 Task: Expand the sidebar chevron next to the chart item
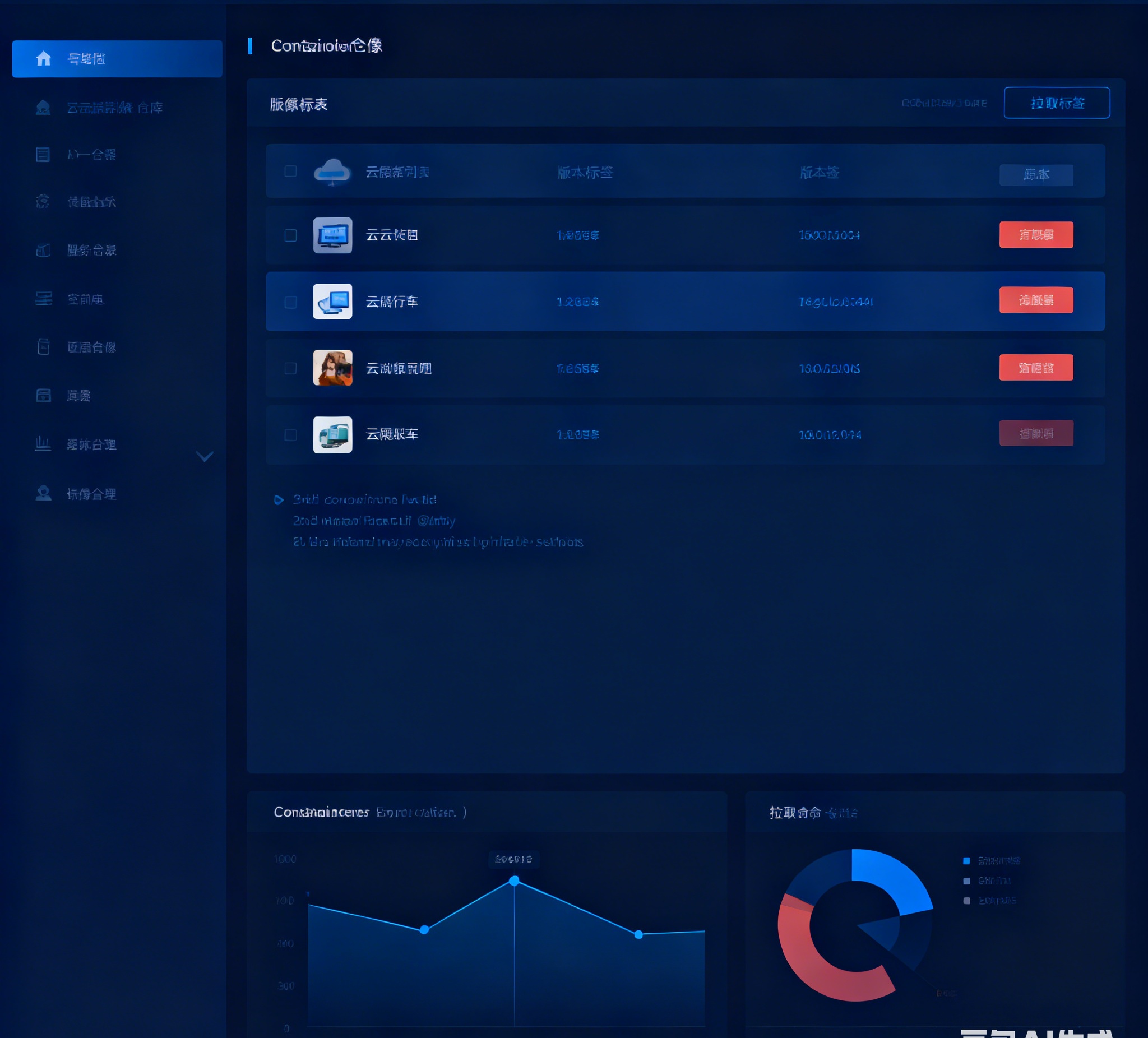tap(205, 456)
